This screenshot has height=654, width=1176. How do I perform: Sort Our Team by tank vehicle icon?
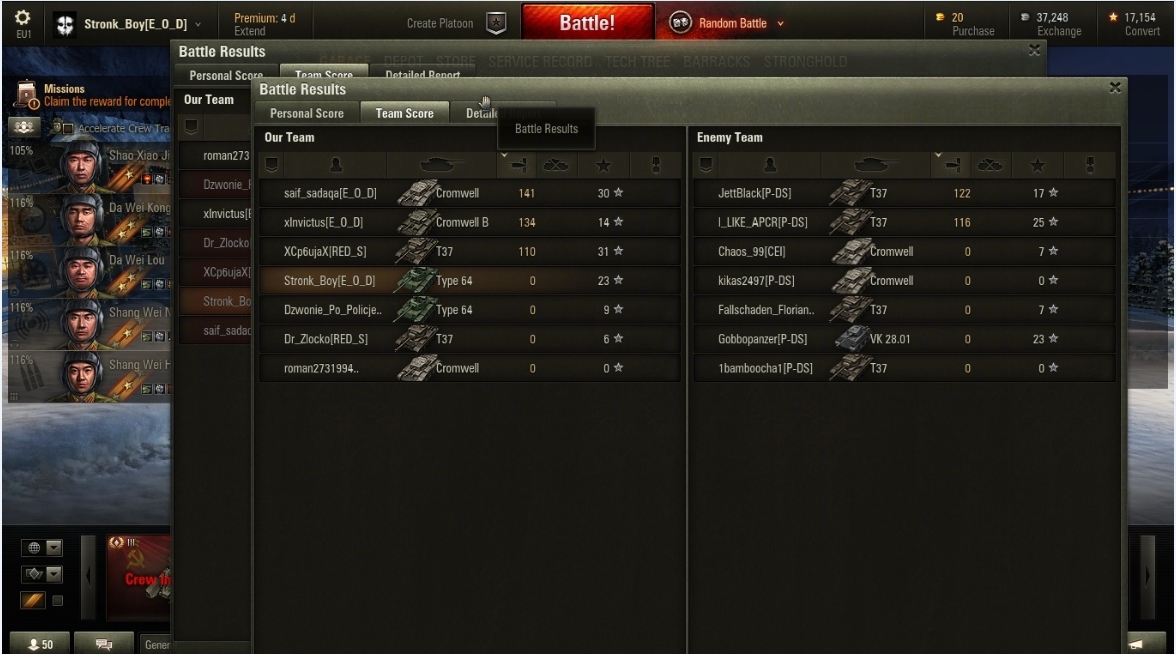coord(442,165)
